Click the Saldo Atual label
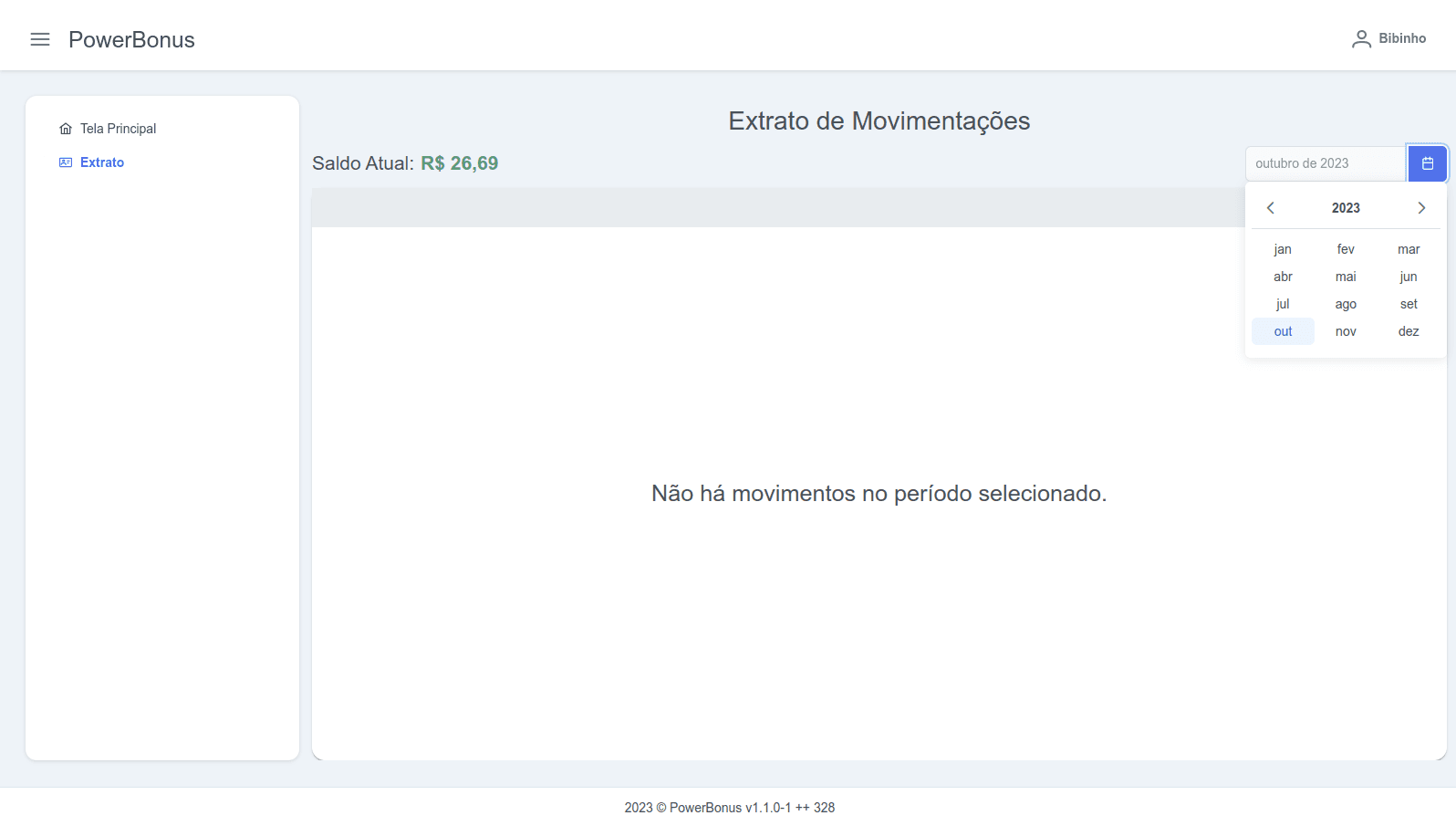Screen dimensions: 1456x826 363,163
